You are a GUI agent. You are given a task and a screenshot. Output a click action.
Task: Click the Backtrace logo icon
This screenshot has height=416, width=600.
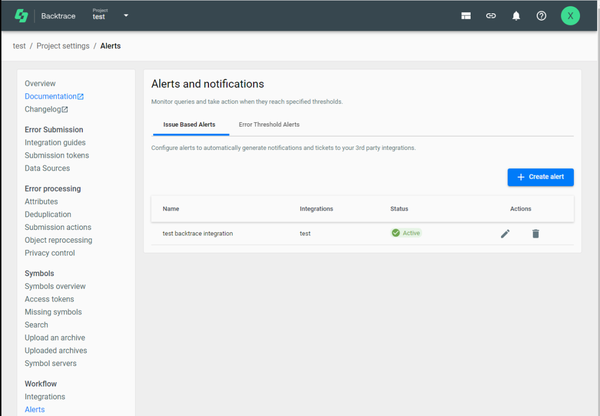tap(20, 16)
